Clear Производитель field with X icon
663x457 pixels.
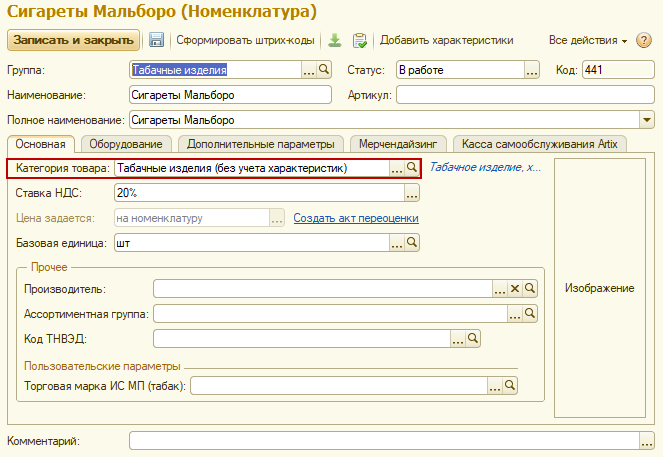tap(515, 289)
